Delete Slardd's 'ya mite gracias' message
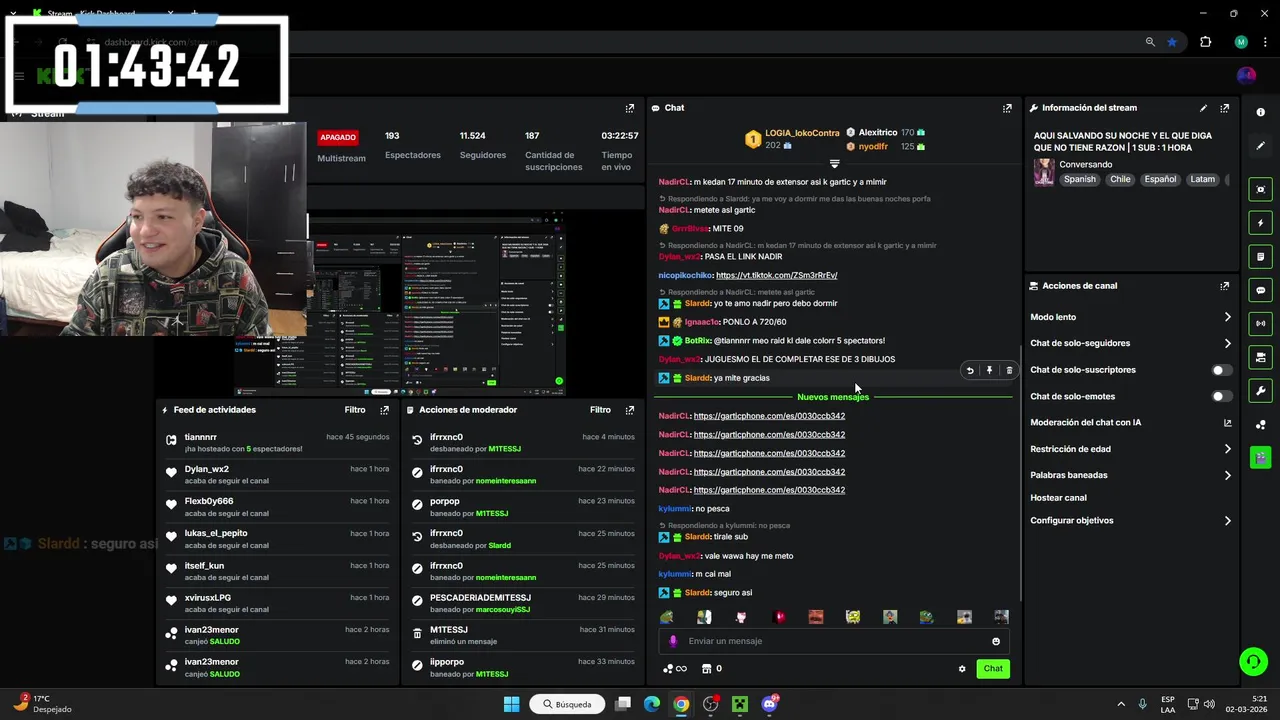 [x=1009, y=371]
